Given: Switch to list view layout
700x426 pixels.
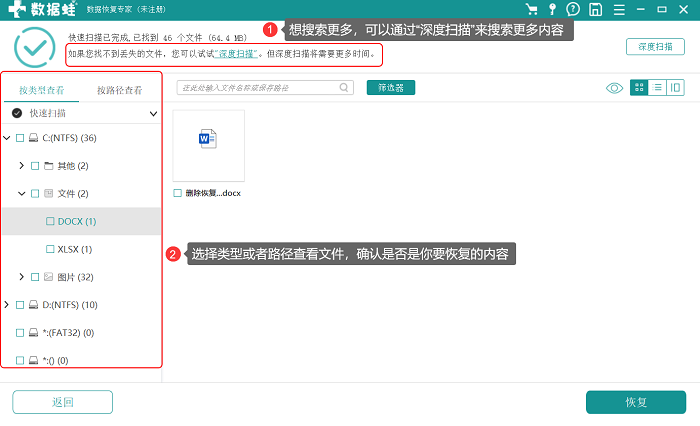Looking at the screenshot, I should [x=657, y=88].
